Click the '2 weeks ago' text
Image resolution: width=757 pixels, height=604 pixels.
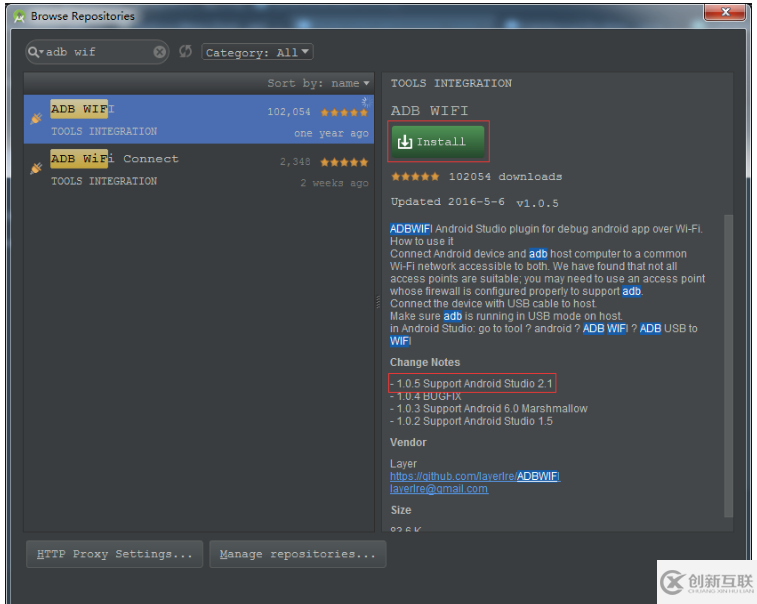(x=334, y=183)
